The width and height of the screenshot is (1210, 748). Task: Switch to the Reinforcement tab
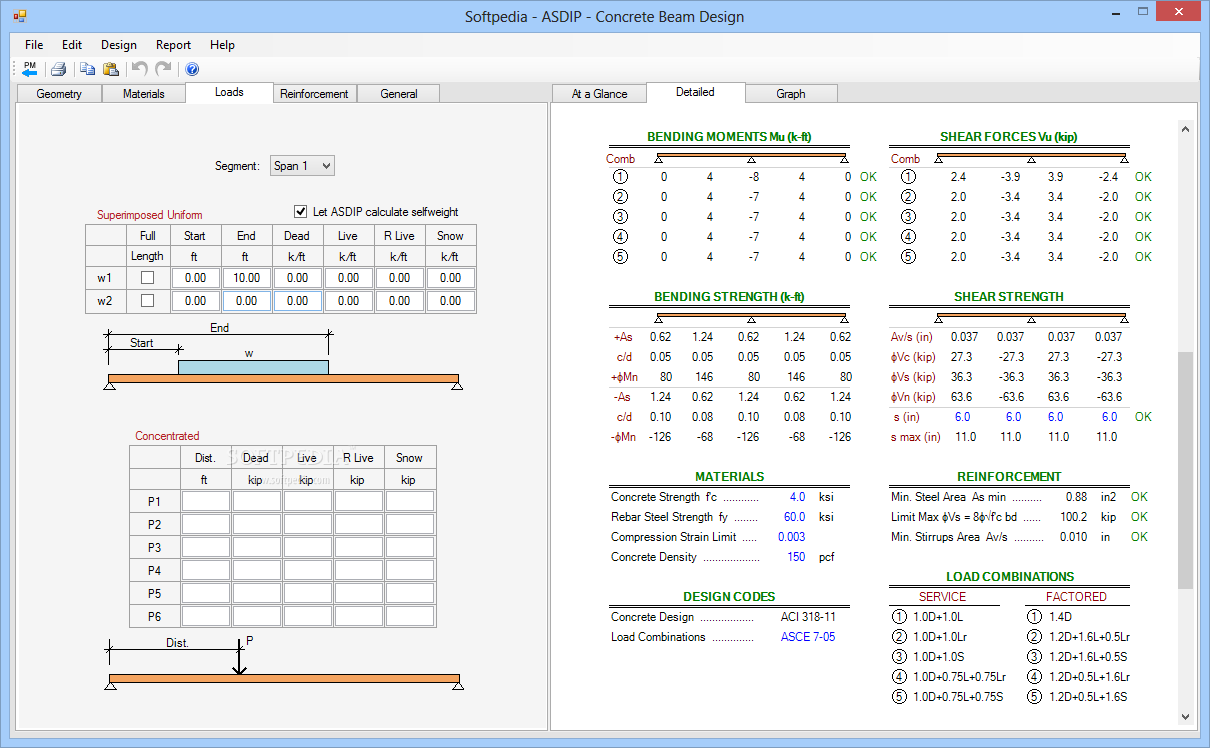click(x=314, y=94)
